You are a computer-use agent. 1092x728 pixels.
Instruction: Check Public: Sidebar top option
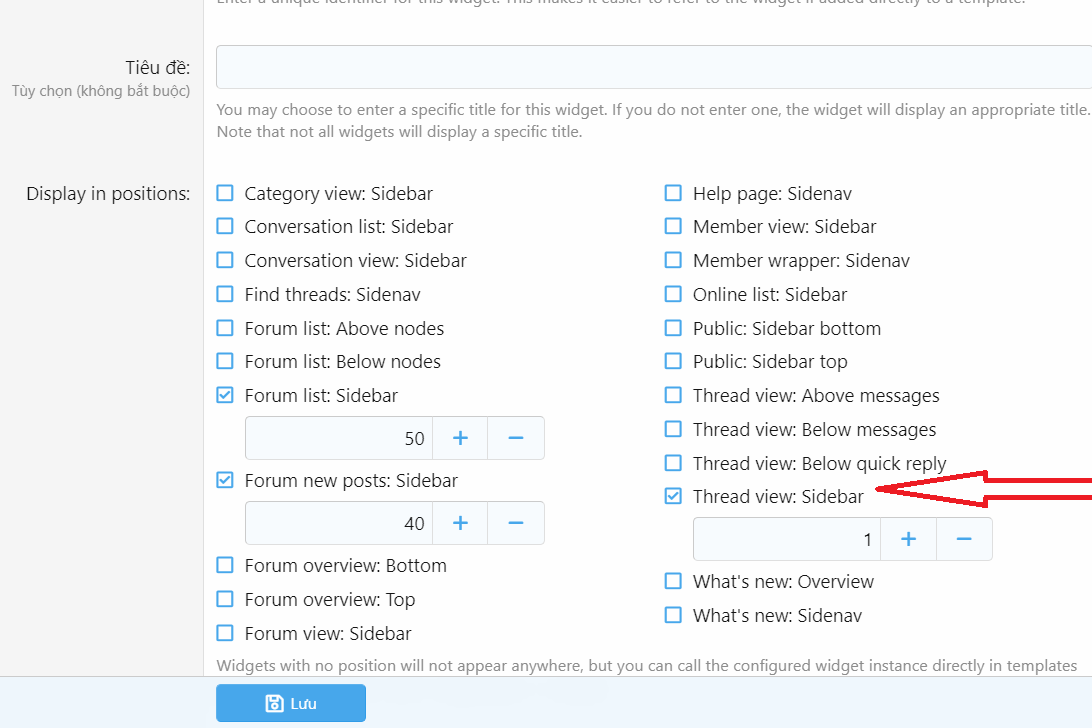pyautogui.click(x=673, y=361)
